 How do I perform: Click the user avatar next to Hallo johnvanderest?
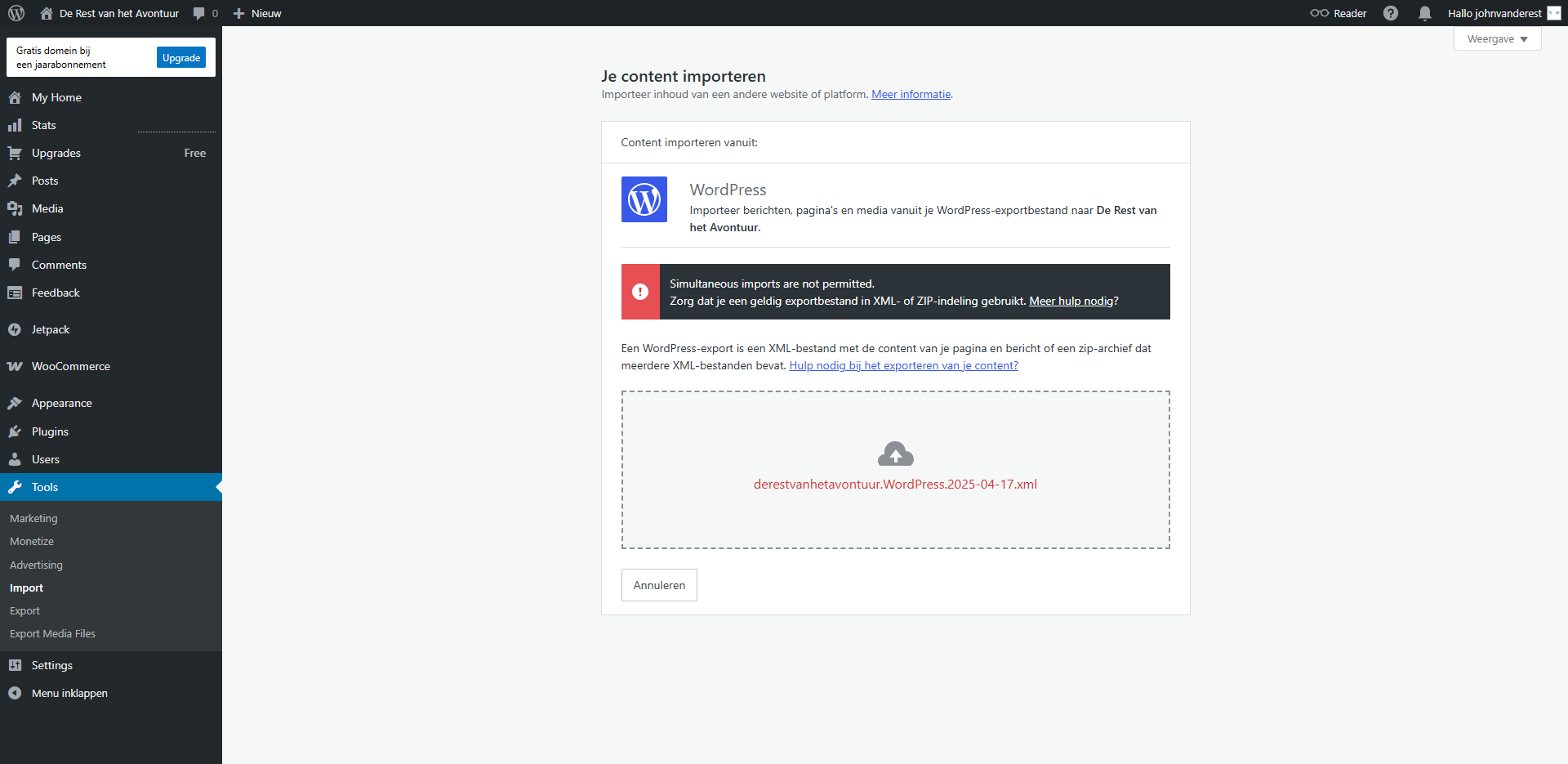tap(1553, 13)
